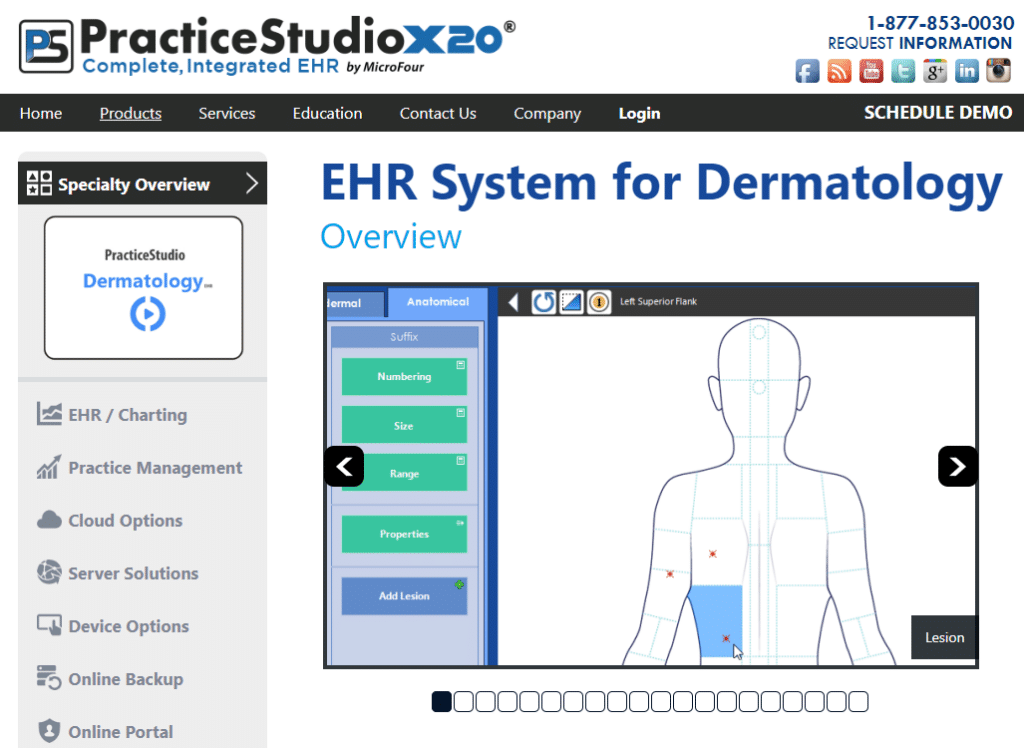Click the blue shaded square icon in viewer toolbar
Image resolution: width=1024 pixels, height=748 pixels.
571,302
